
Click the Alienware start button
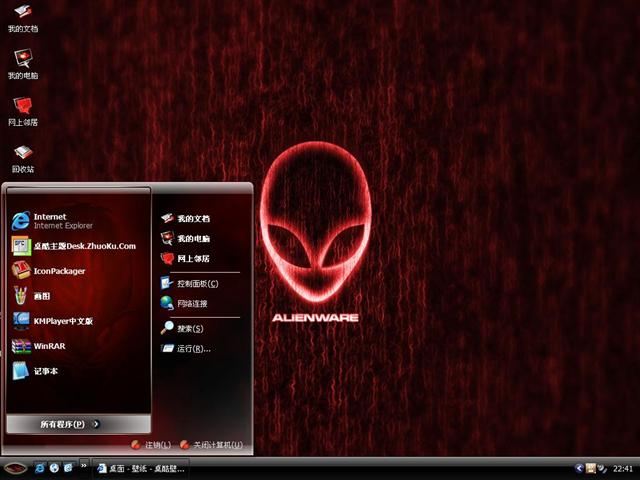(x=15, y=468)
